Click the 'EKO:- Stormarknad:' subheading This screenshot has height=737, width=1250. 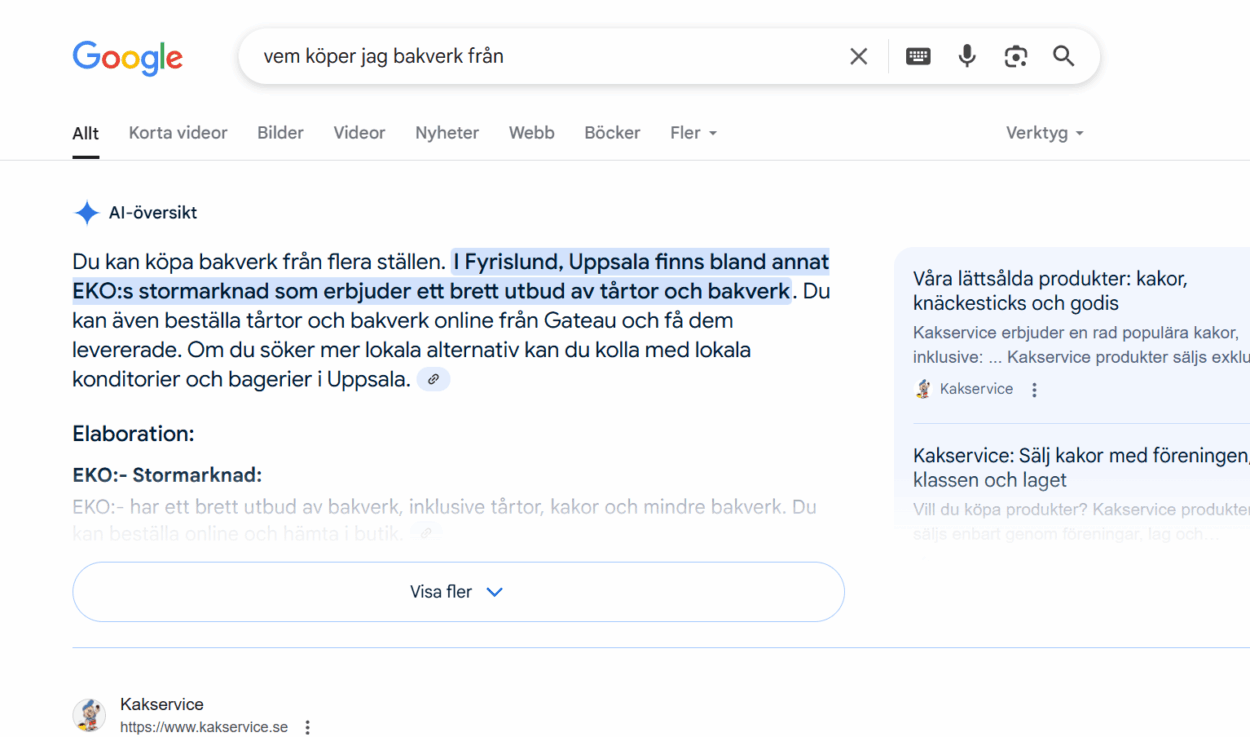point(167,475)
